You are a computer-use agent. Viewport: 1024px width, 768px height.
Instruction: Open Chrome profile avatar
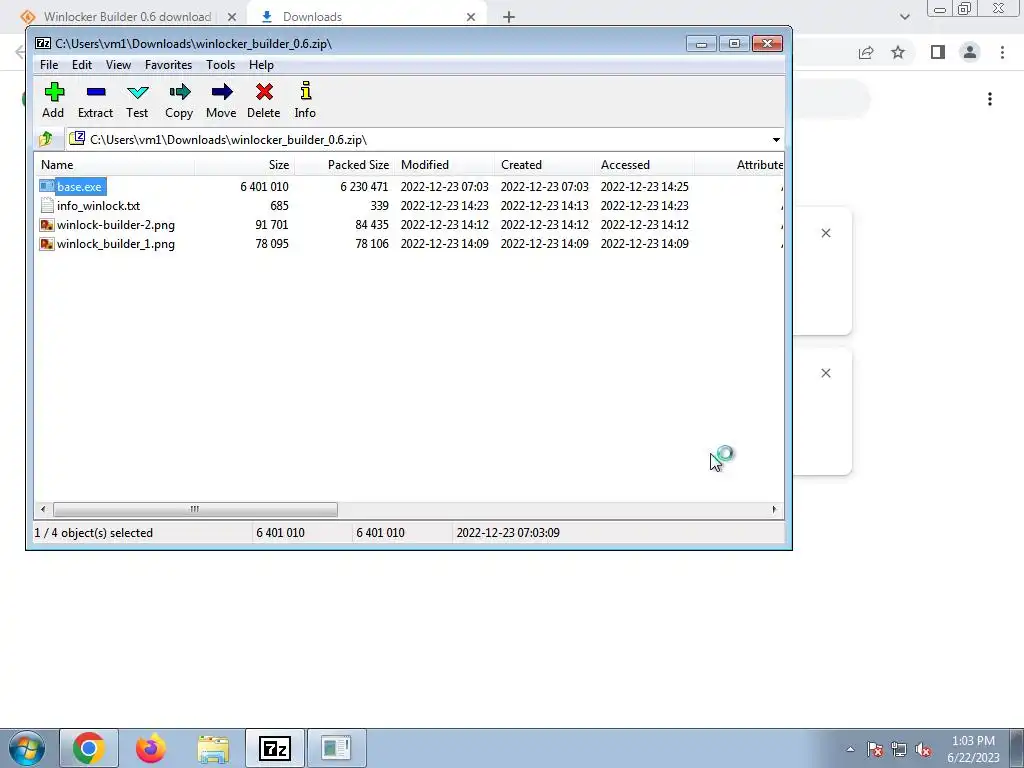(970, 52)
